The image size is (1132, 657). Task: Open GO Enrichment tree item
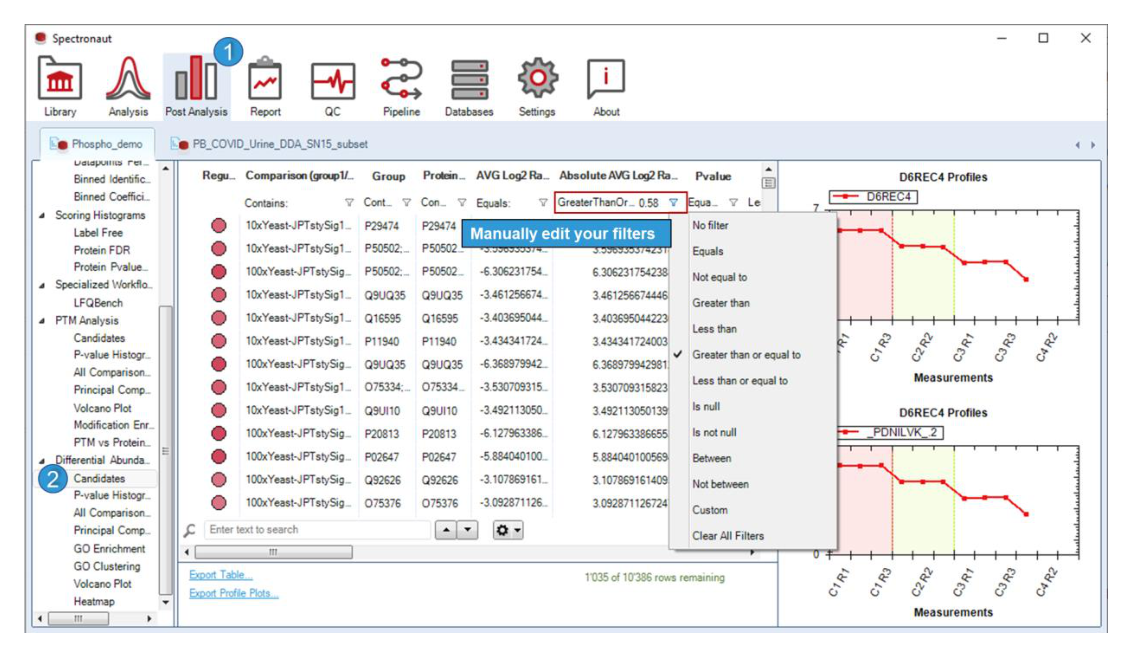[109, 549]
